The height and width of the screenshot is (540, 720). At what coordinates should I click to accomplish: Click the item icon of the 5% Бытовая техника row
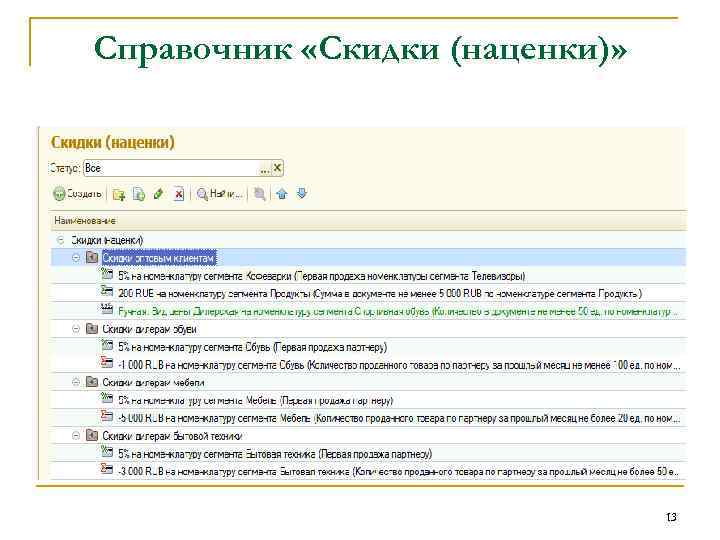(x=107, y=451)
